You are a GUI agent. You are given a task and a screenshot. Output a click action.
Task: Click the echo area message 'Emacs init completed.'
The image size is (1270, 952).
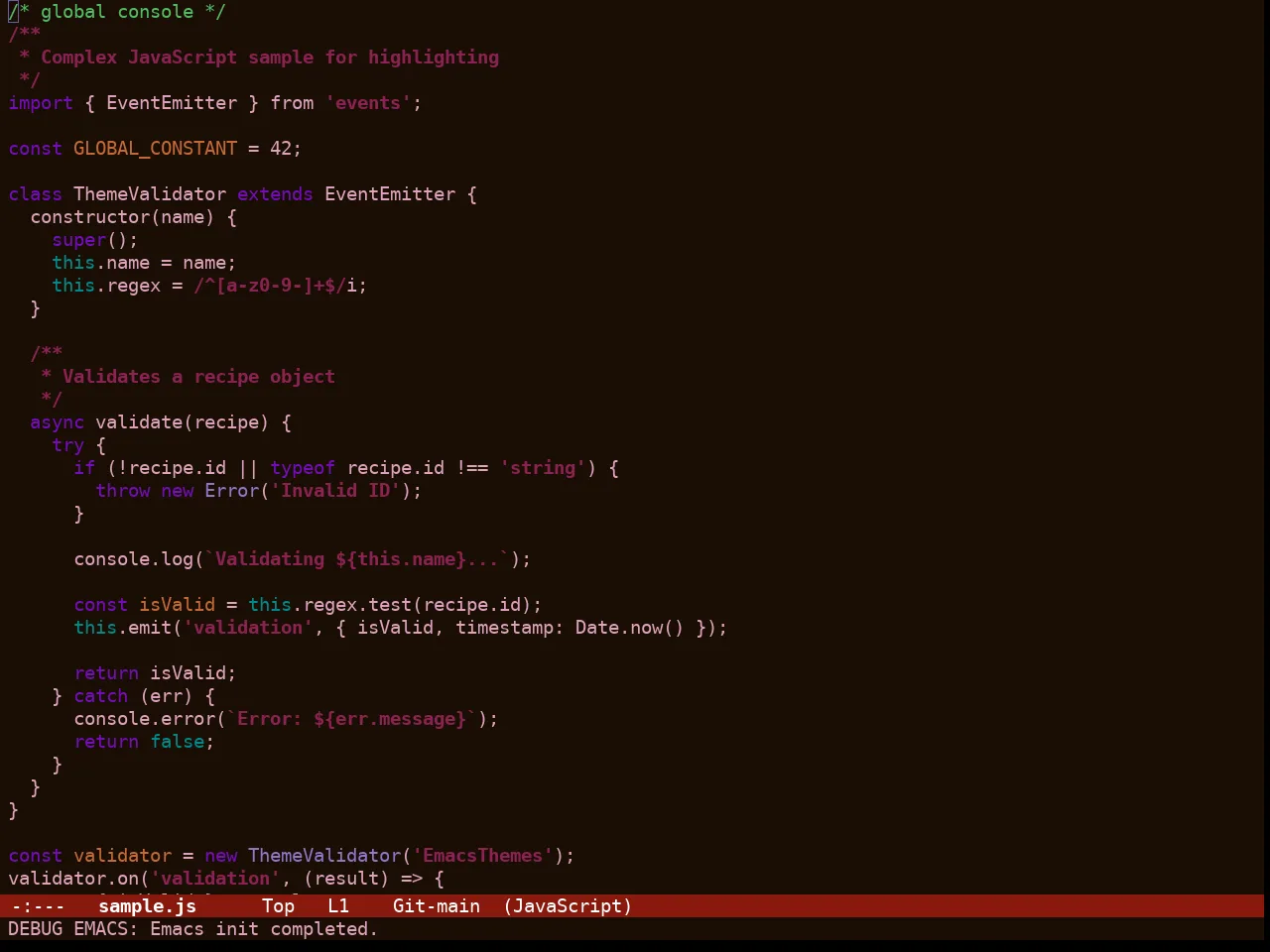coord(264,929)
